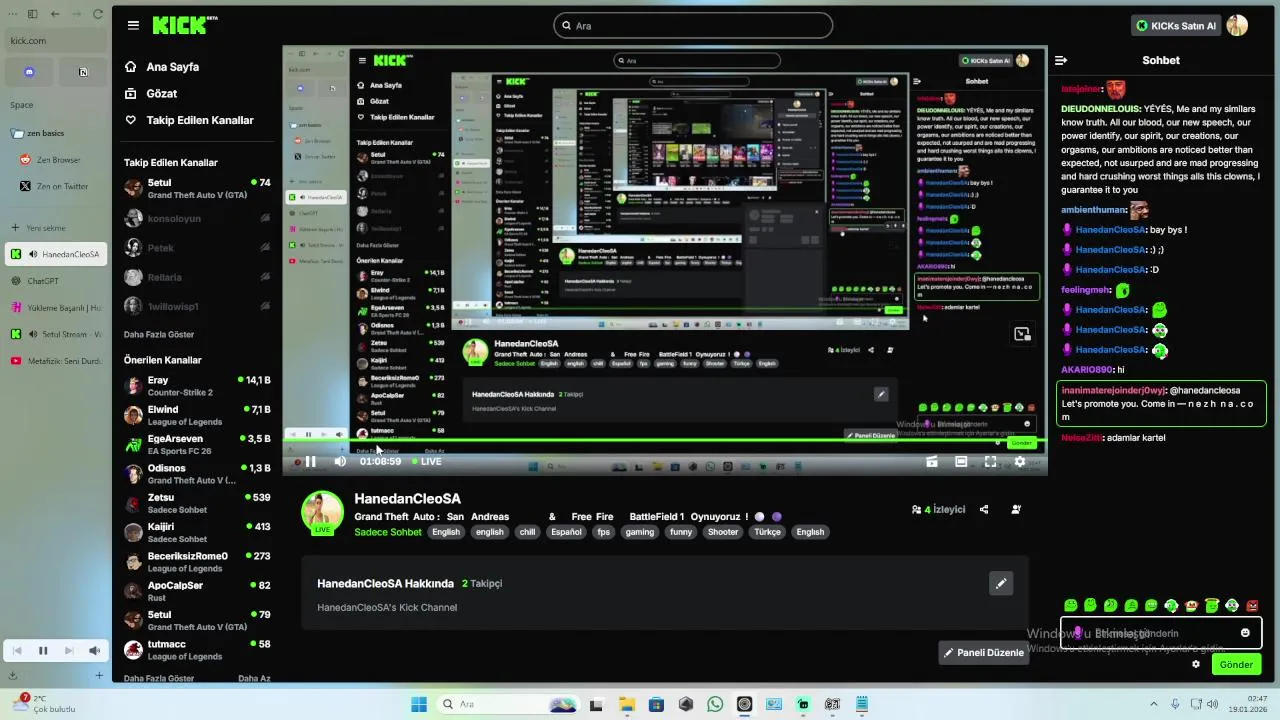Viewport: 1280px width, 720px height.
Task: Open the Kick hamburger menu
Action: [133, 25]
